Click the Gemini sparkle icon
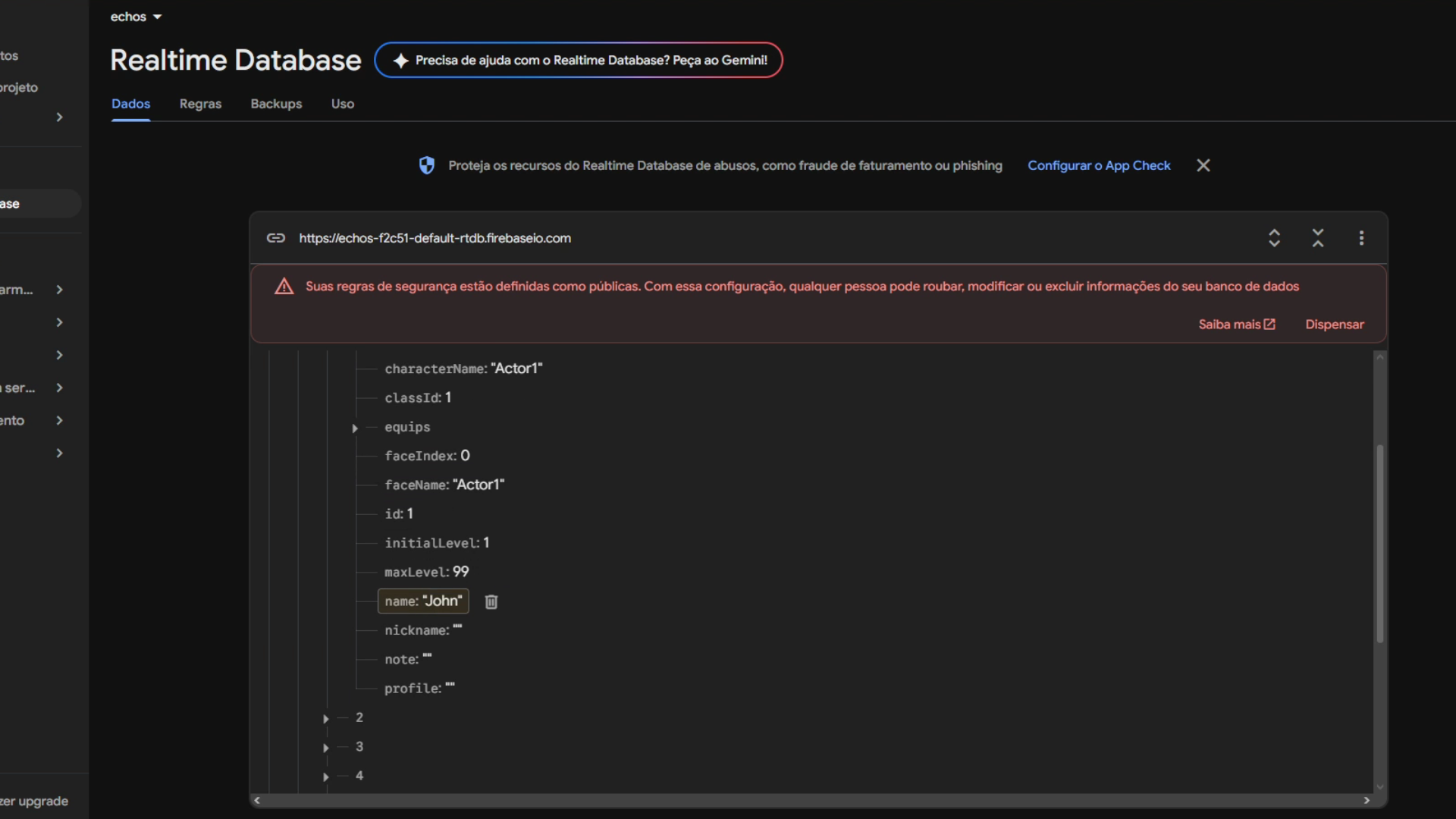 [401, 60]
